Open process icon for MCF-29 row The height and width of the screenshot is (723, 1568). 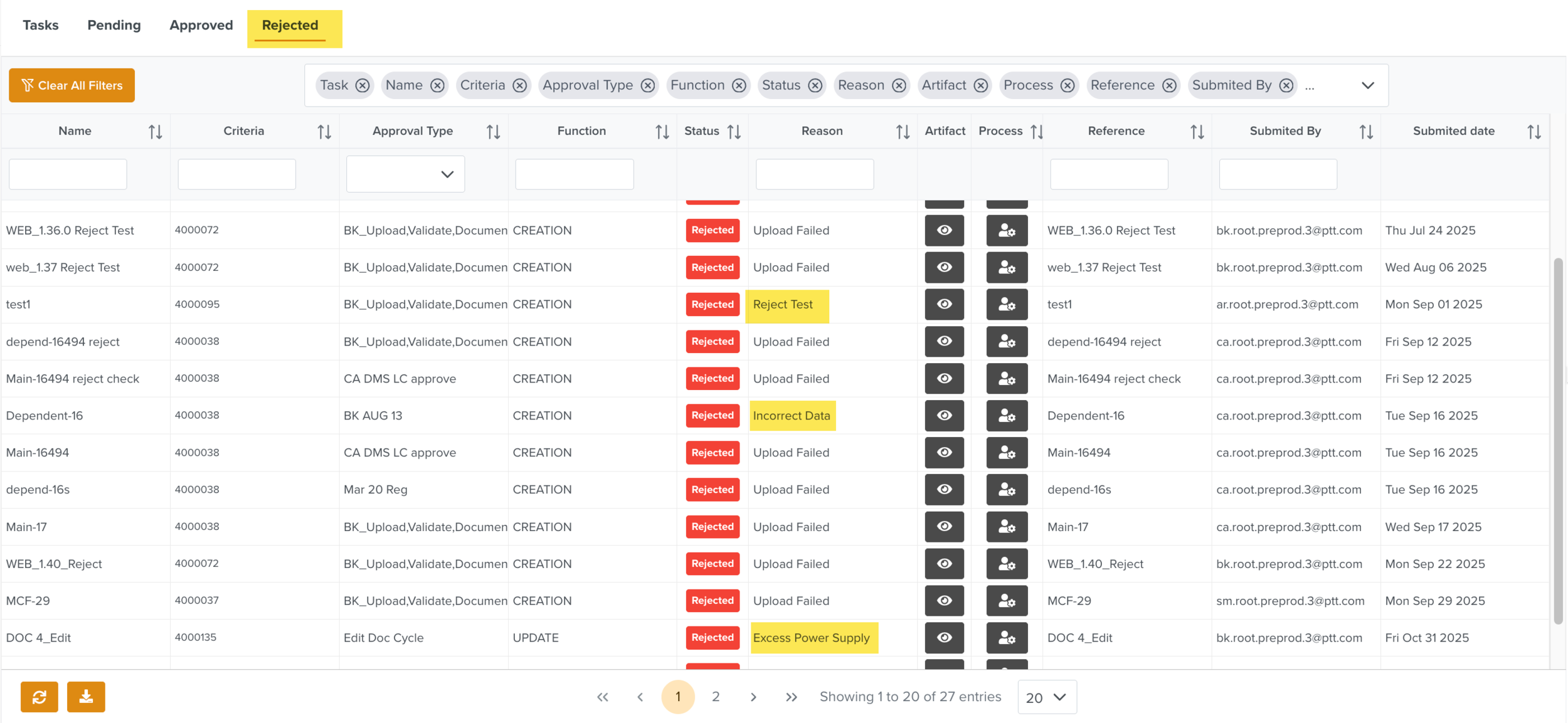[1006, 601]
